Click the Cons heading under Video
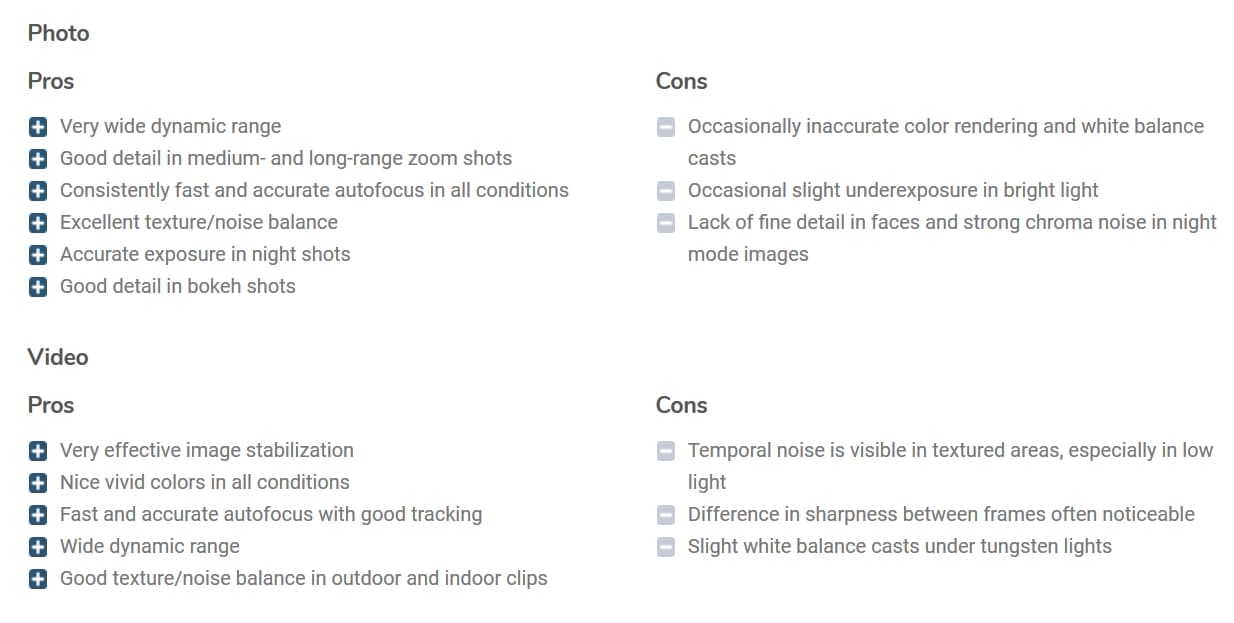This screenshot has width=1234, height=623. [682, 405]
